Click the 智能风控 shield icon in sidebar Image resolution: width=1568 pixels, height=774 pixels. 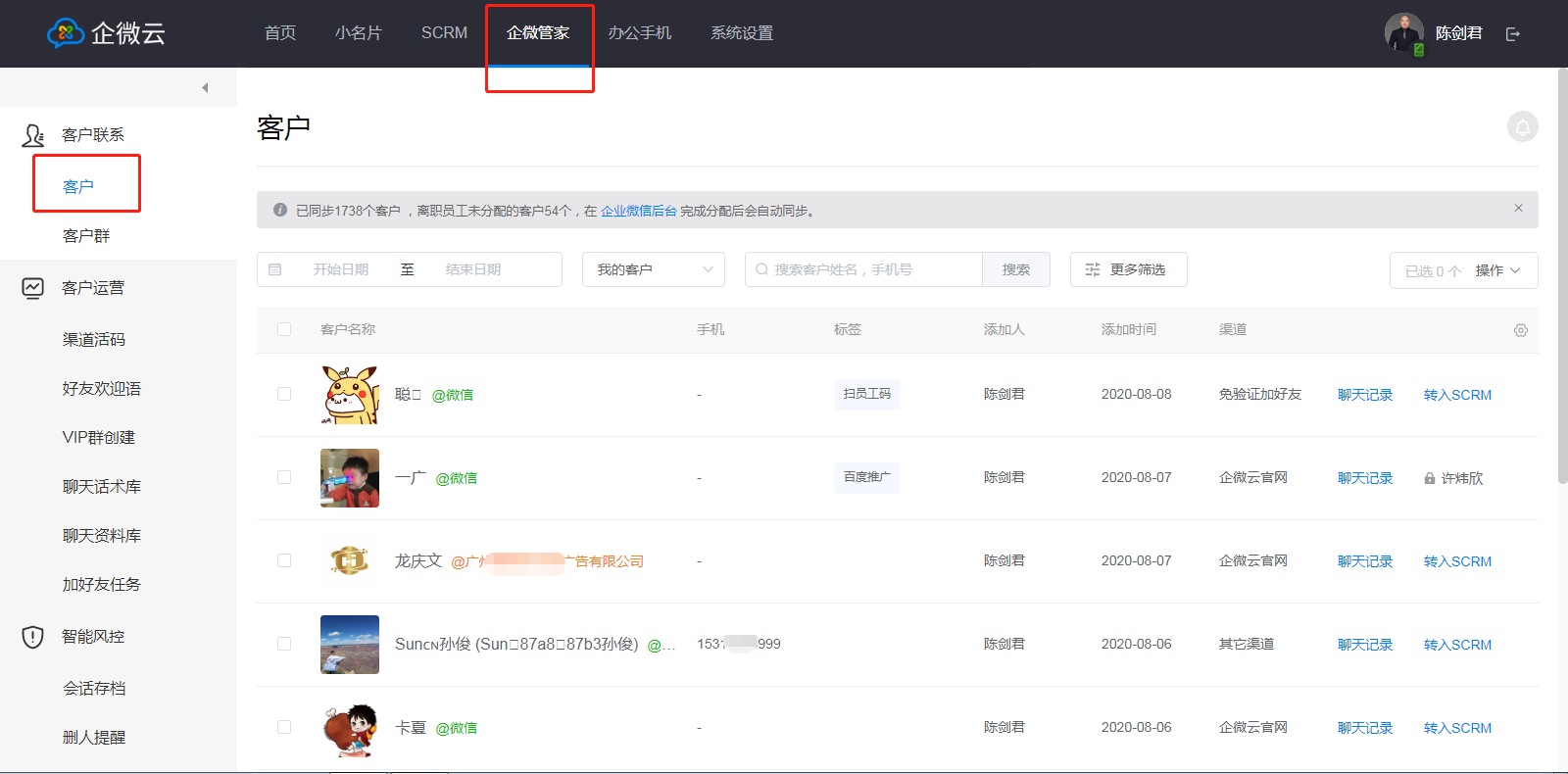pyautogui.click(x=32, y=637)
